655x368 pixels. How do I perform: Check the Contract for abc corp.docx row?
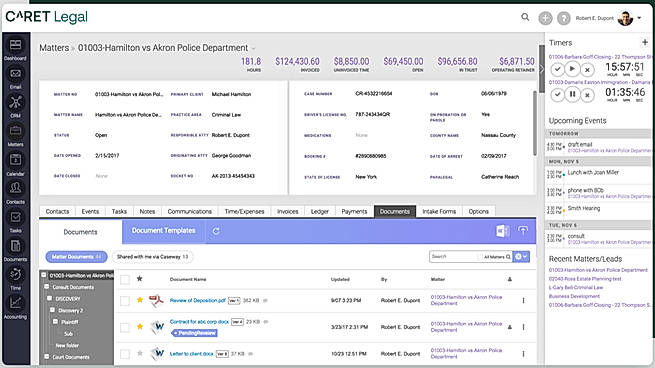tap(125, 327)
